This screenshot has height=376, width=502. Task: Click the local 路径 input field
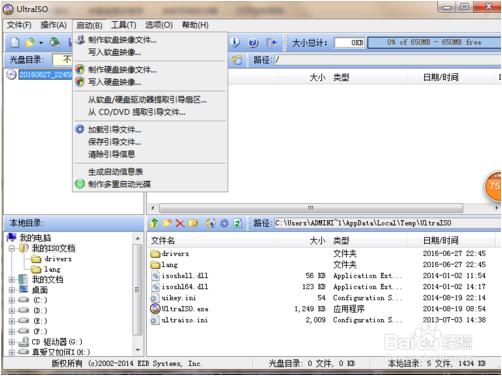(x=387, y=223)
